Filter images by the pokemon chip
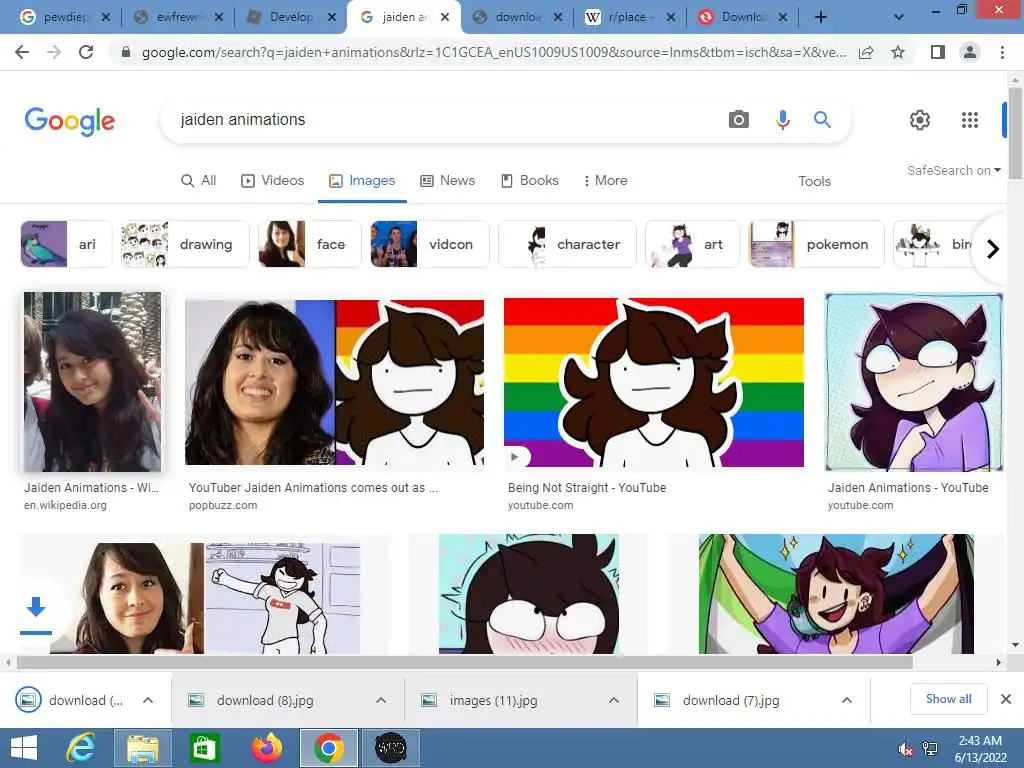This screenshot has height=768, width=1024. click(x=816, y=244)
